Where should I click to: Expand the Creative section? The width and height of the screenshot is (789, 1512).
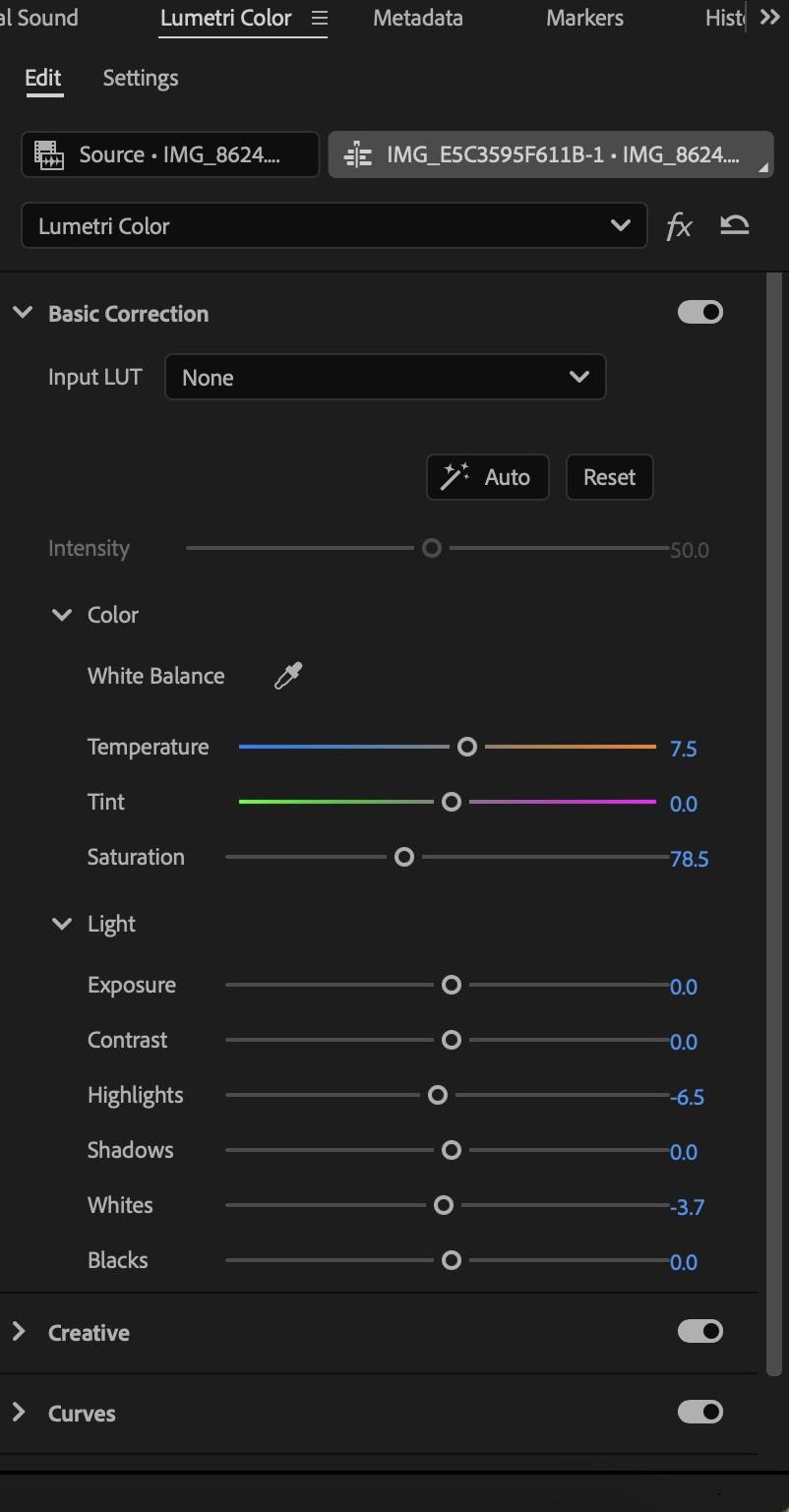(19, 1332)
